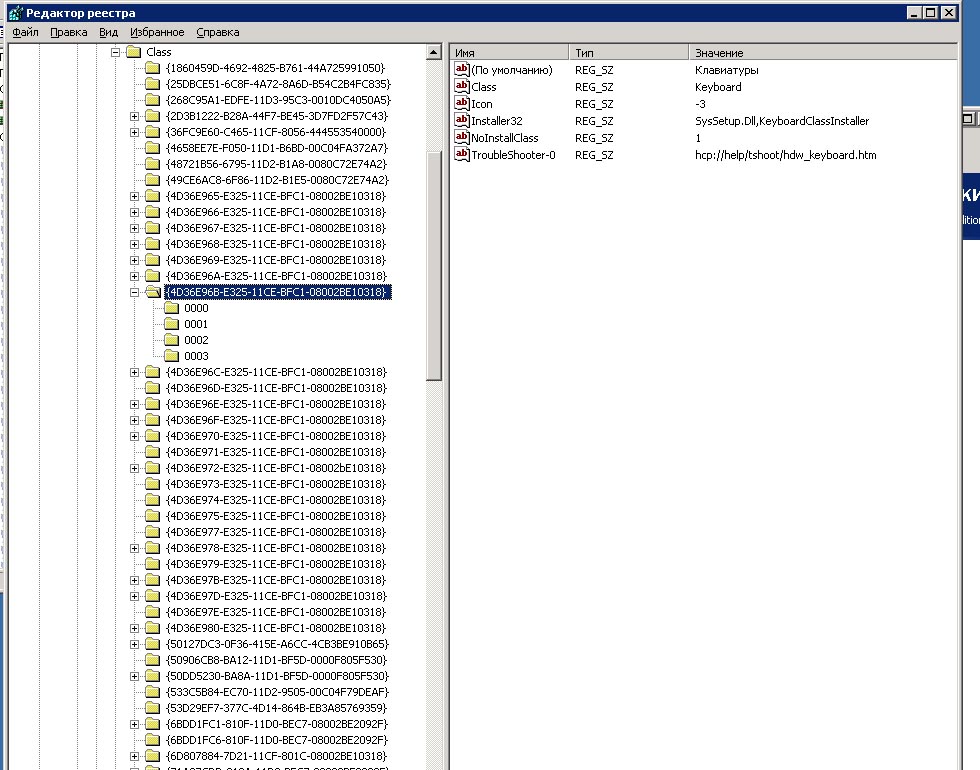Click folder icon of {268C95A1-EDFE-11D3...}
The image size is (980, 770).
pos(152,100)
